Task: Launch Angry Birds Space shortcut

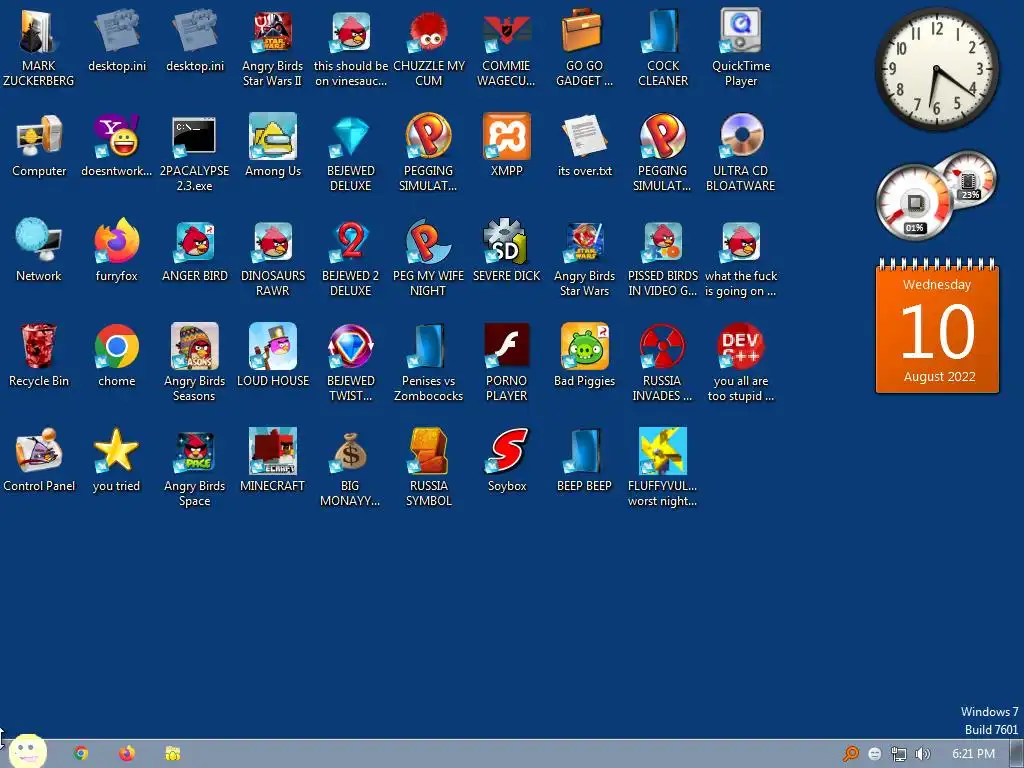Action: point(195,468)
